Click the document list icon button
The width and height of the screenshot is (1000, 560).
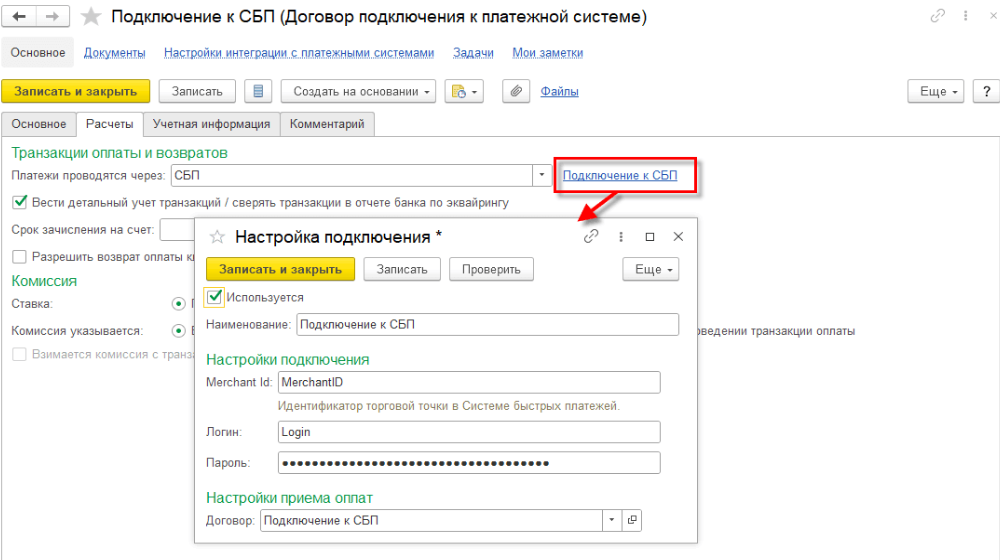click(x=258, y=91)
